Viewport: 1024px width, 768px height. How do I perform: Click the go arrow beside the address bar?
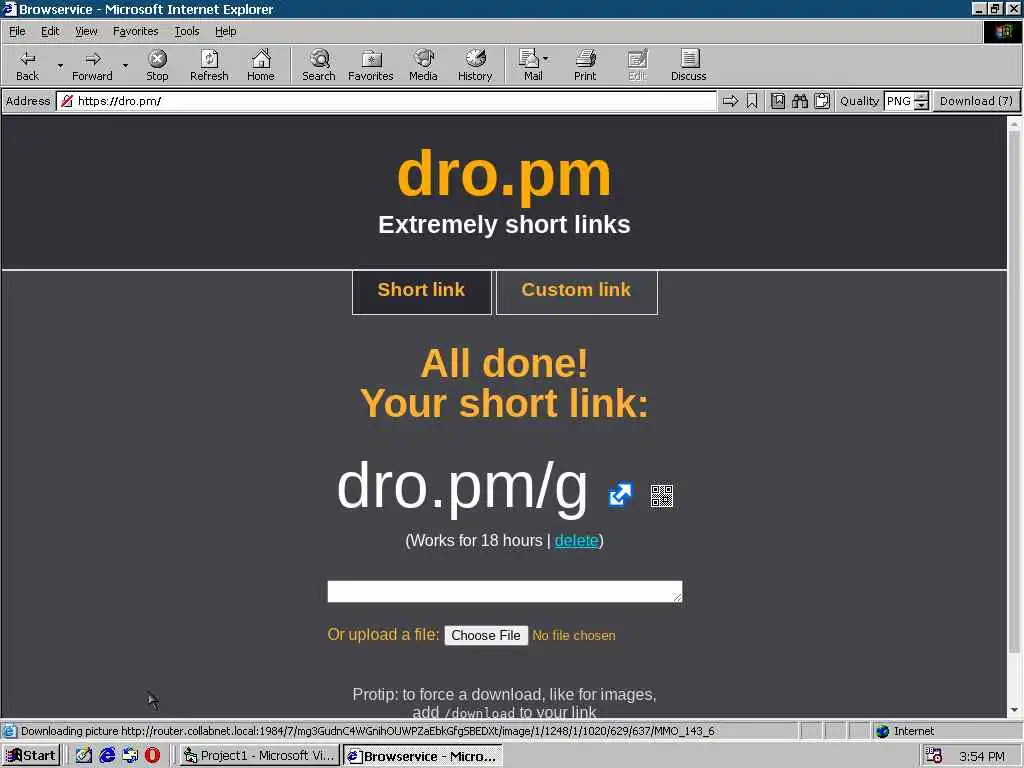tap(730, 101)
